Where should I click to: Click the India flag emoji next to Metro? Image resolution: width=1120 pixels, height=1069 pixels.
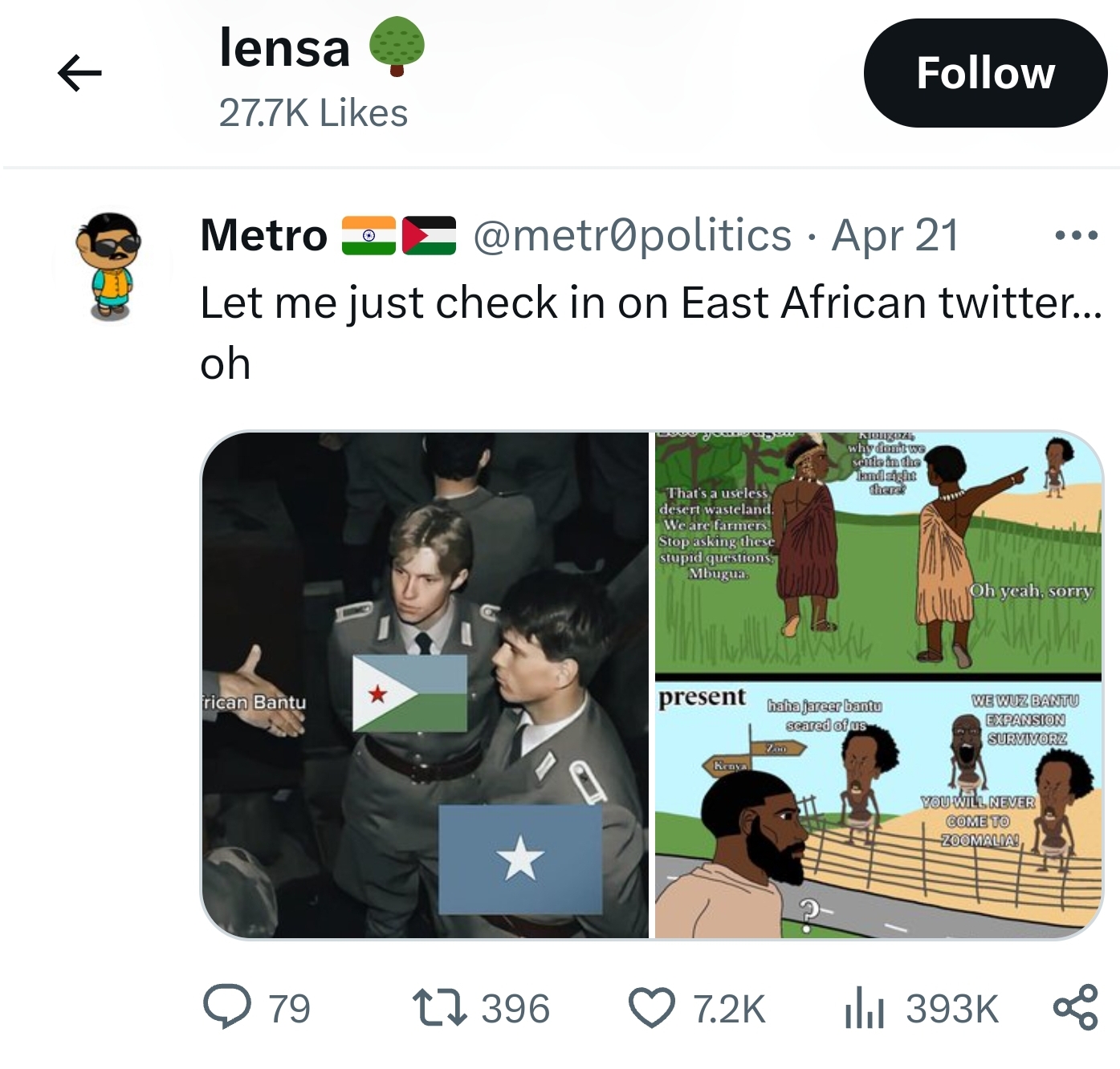369,236
